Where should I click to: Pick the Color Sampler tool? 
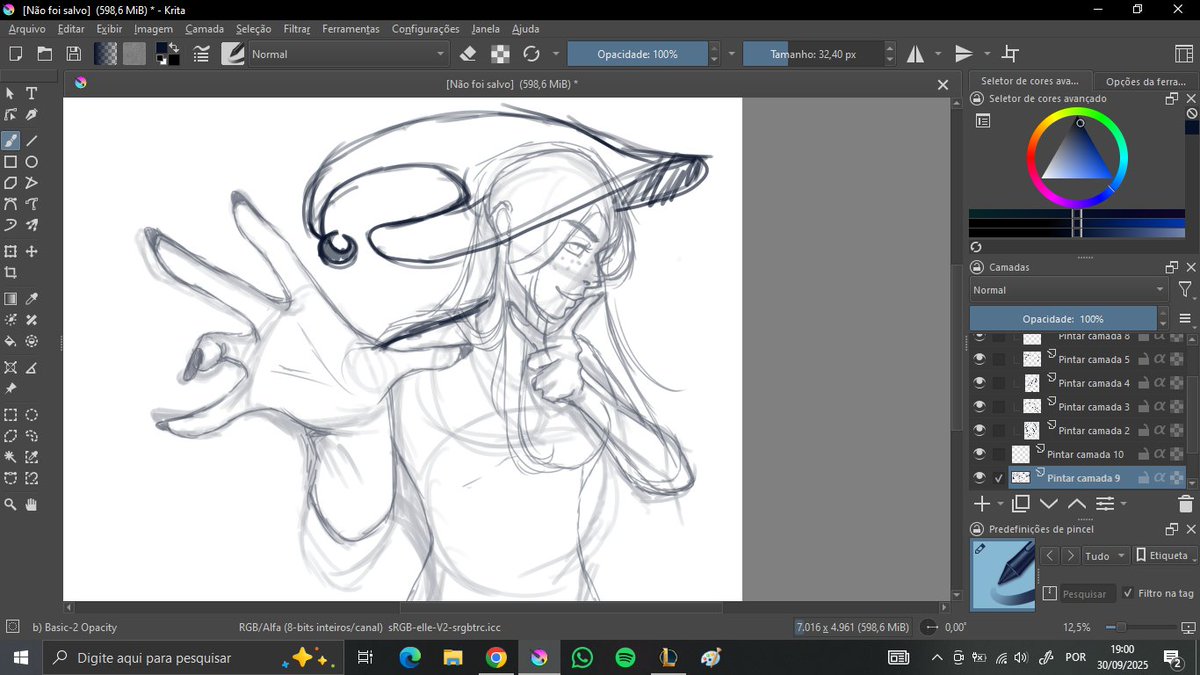31,298
